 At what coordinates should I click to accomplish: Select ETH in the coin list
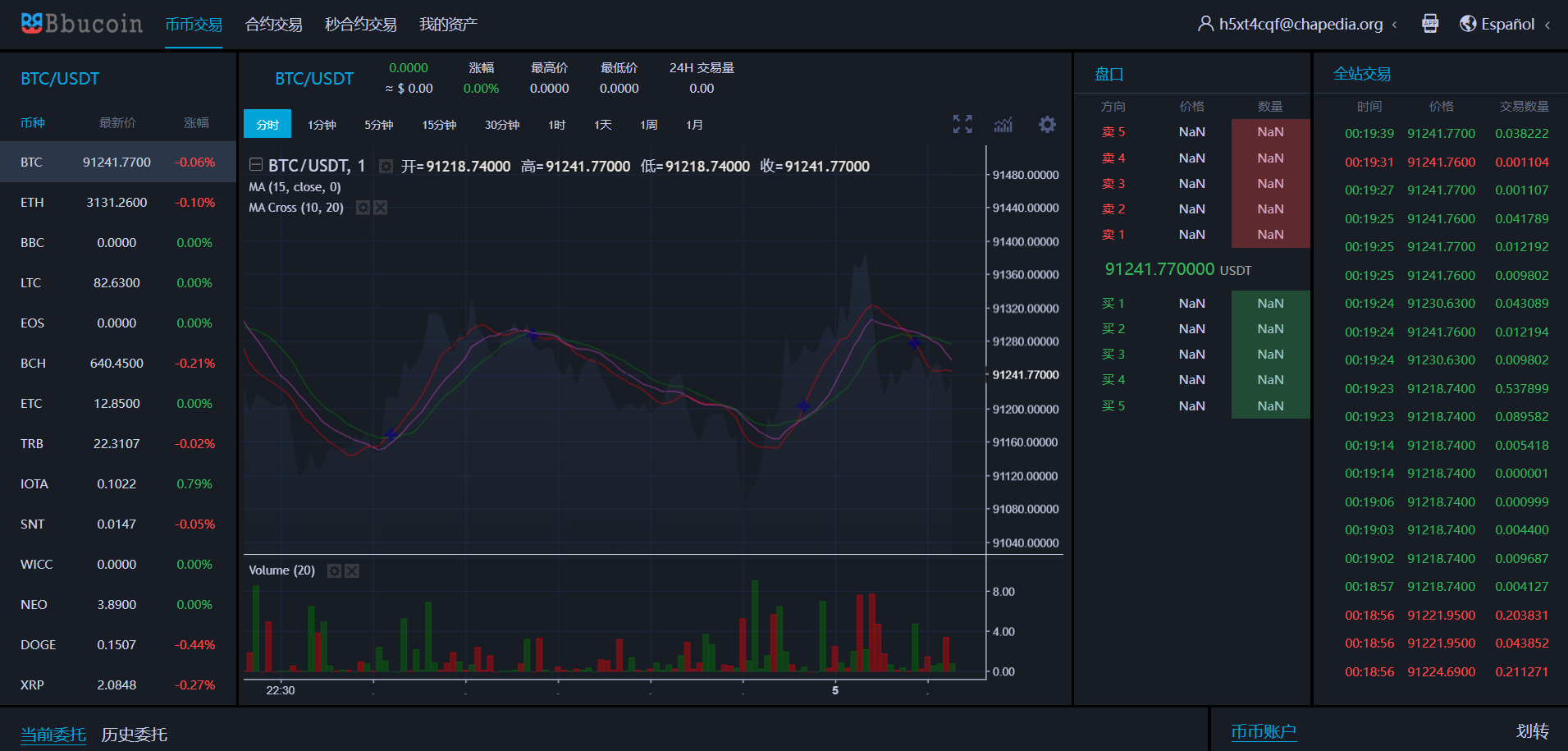click(117, 203)
